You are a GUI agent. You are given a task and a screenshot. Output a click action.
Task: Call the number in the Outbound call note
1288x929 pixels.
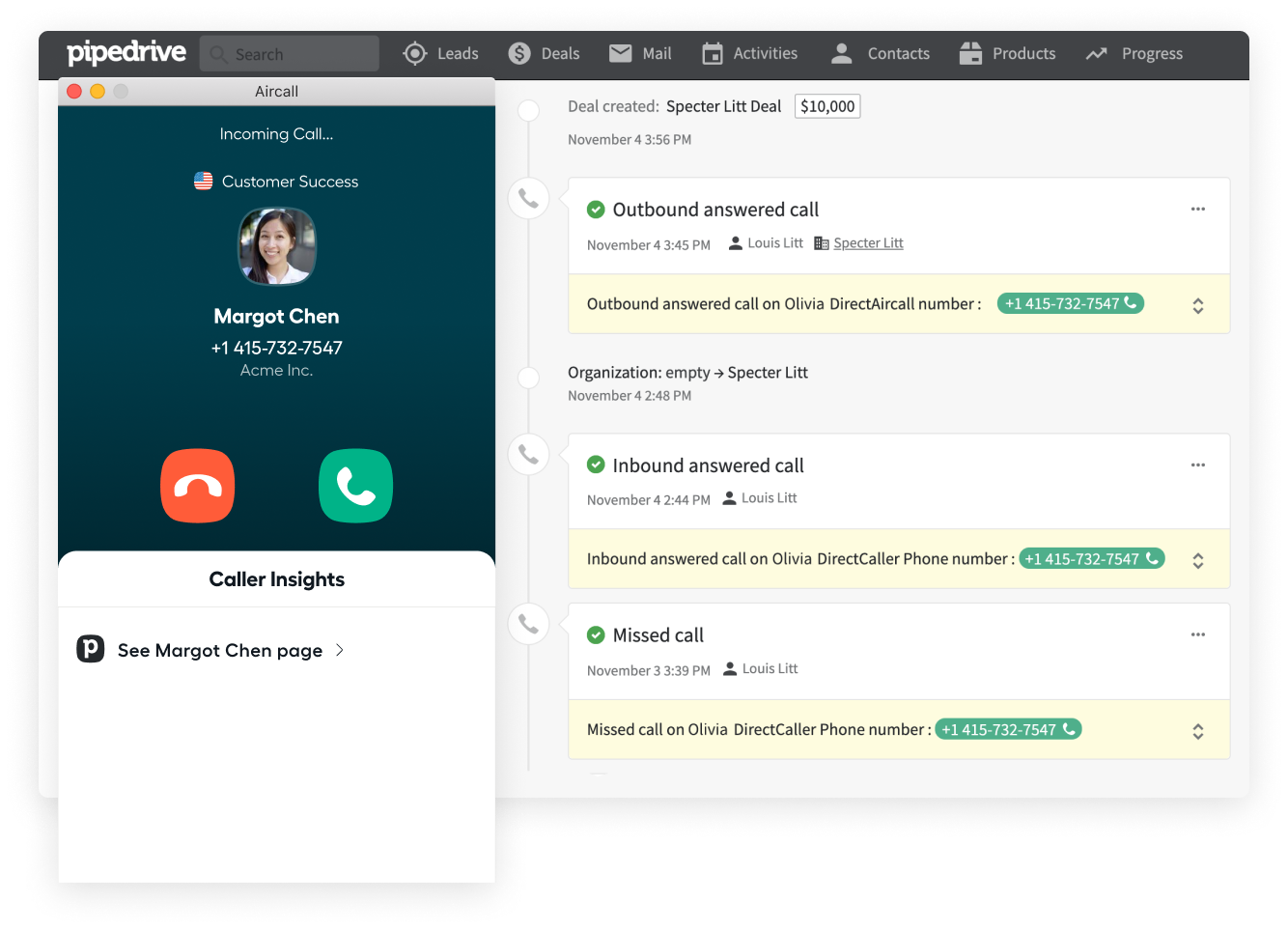1071,303
